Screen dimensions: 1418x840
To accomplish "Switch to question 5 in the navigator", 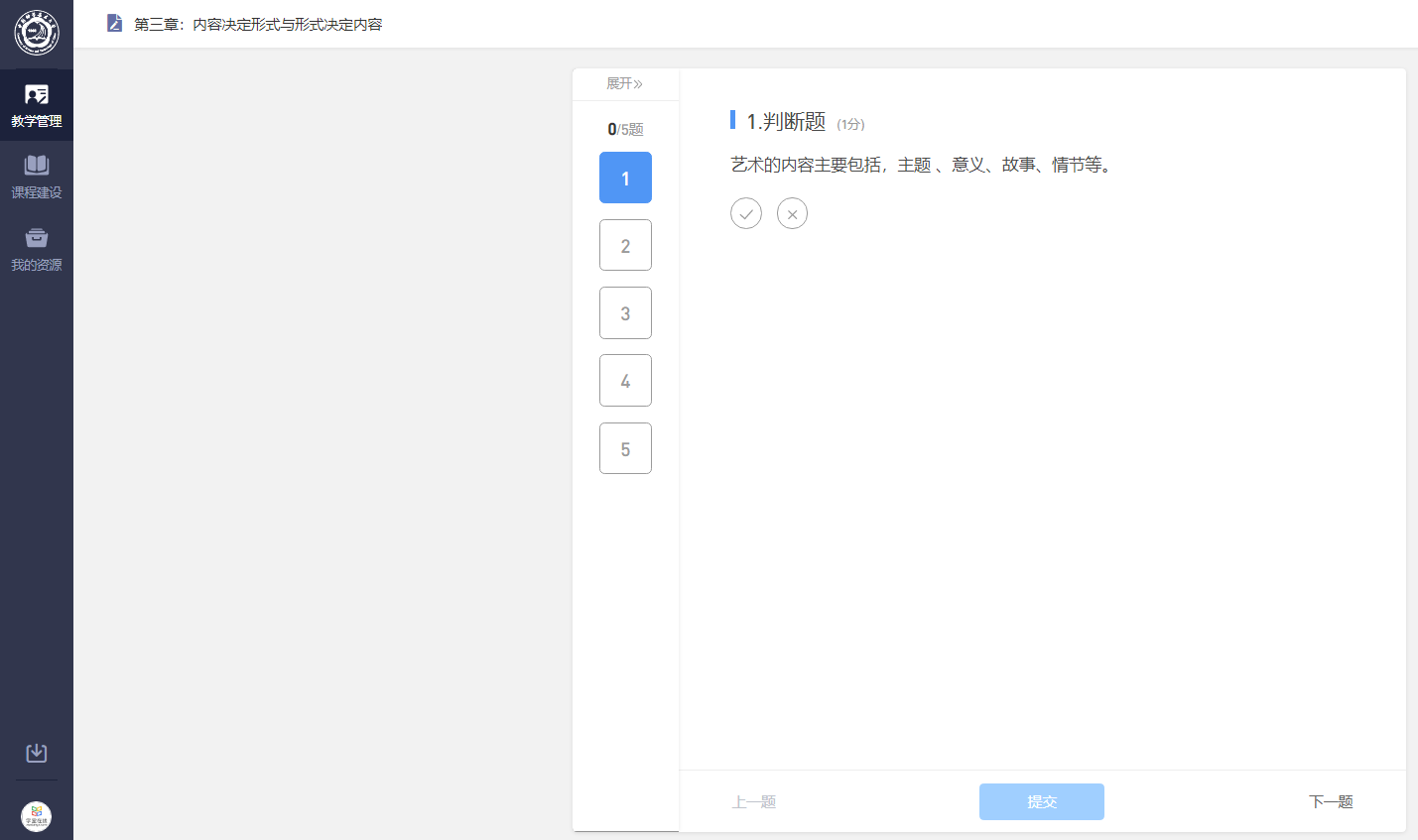I will tap(625, 448).
